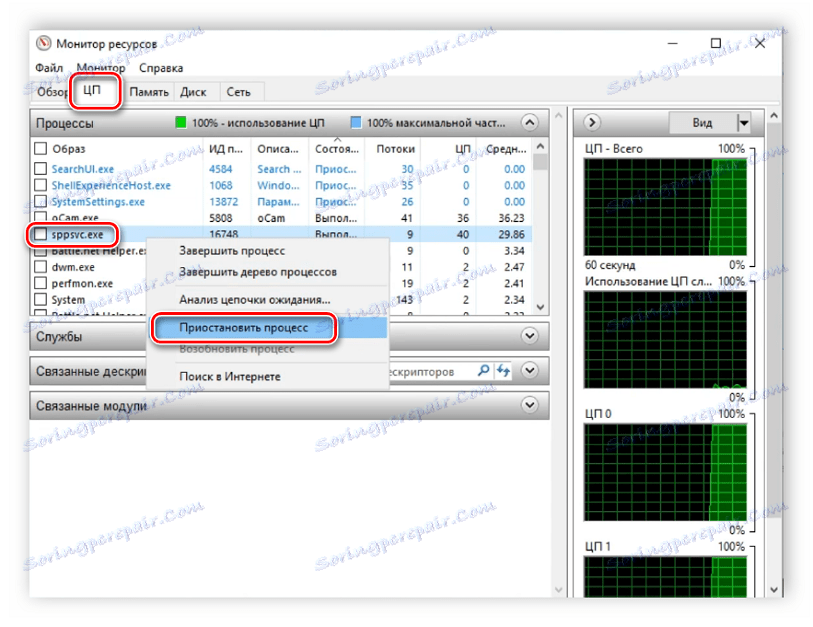Click green CPU usage indicator square
Screen dimensions: 813x627
(180, 123)
